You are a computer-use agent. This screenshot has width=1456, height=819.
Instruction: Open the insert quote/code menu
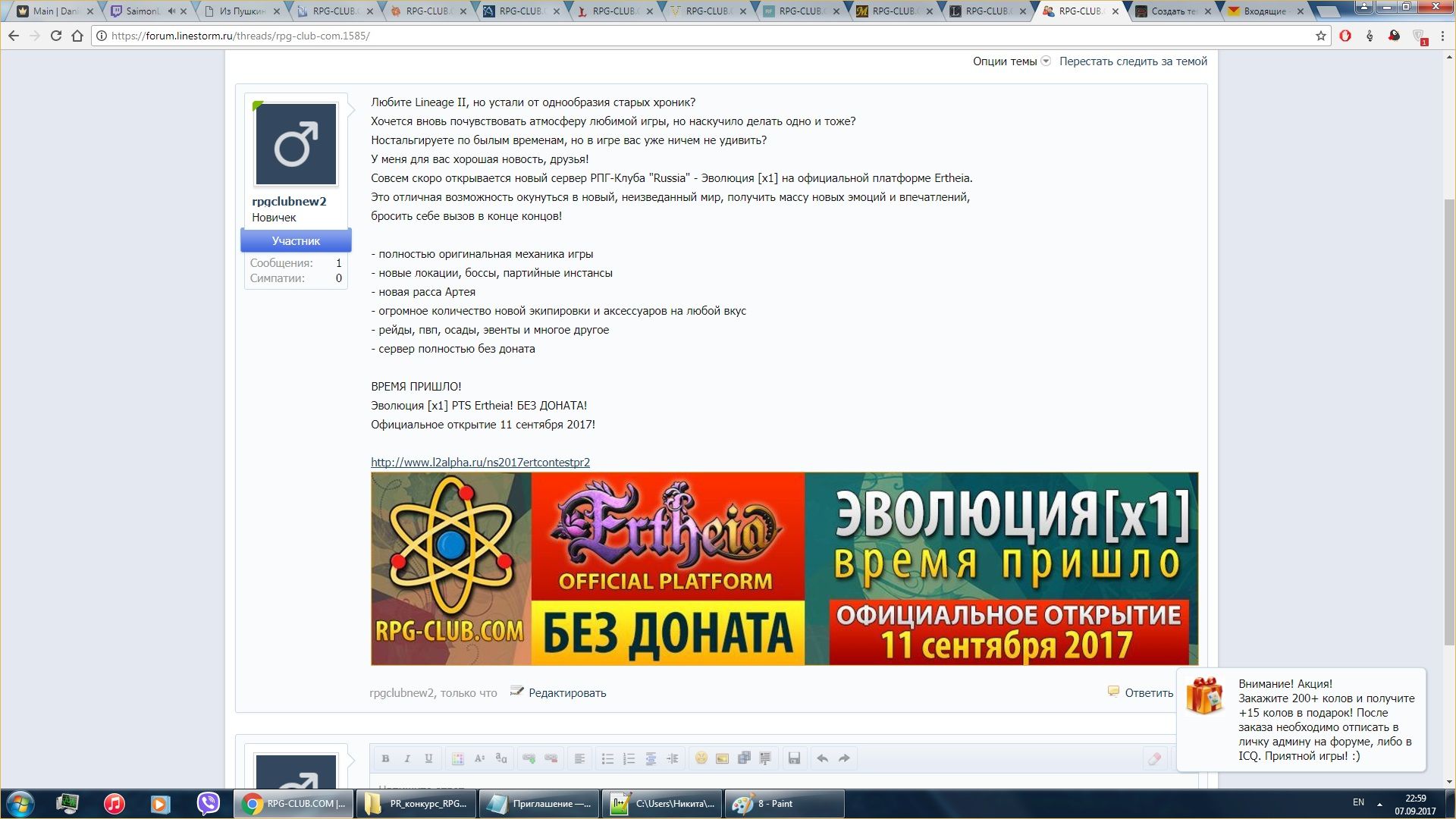[x=765, y=758]
